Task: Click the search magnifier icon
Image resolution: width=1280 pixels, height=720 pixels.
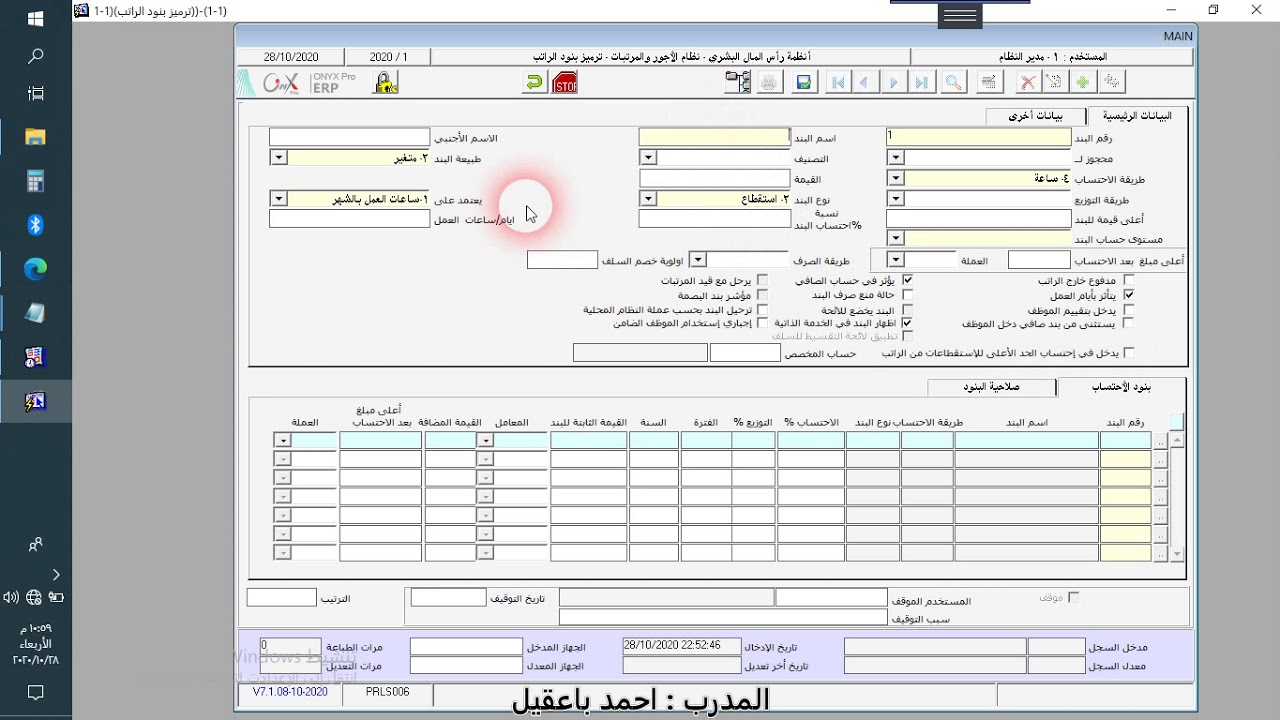Action: point(954,83)
